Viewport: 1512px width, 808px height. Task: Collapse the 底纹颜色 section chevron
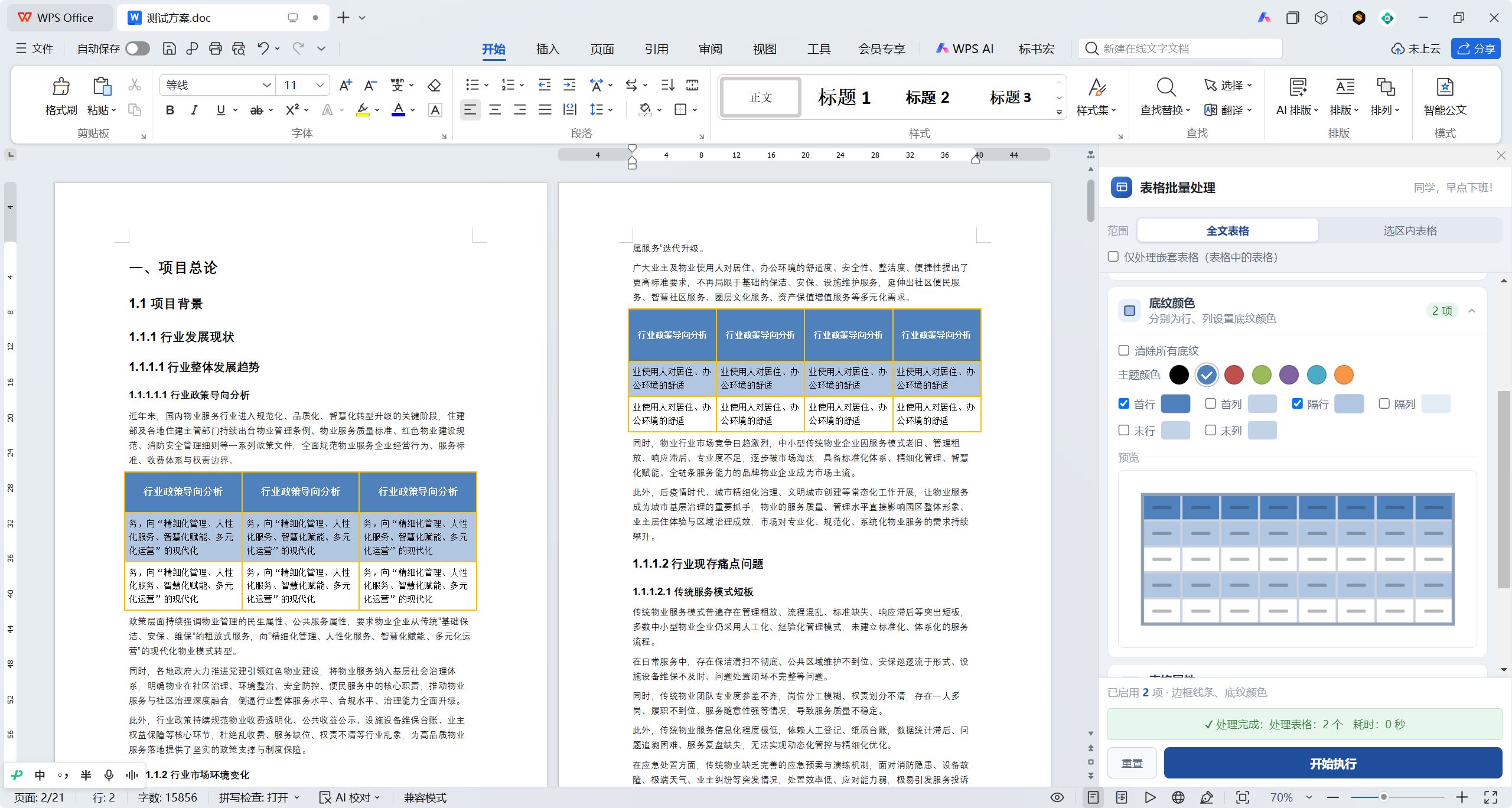1472,311
